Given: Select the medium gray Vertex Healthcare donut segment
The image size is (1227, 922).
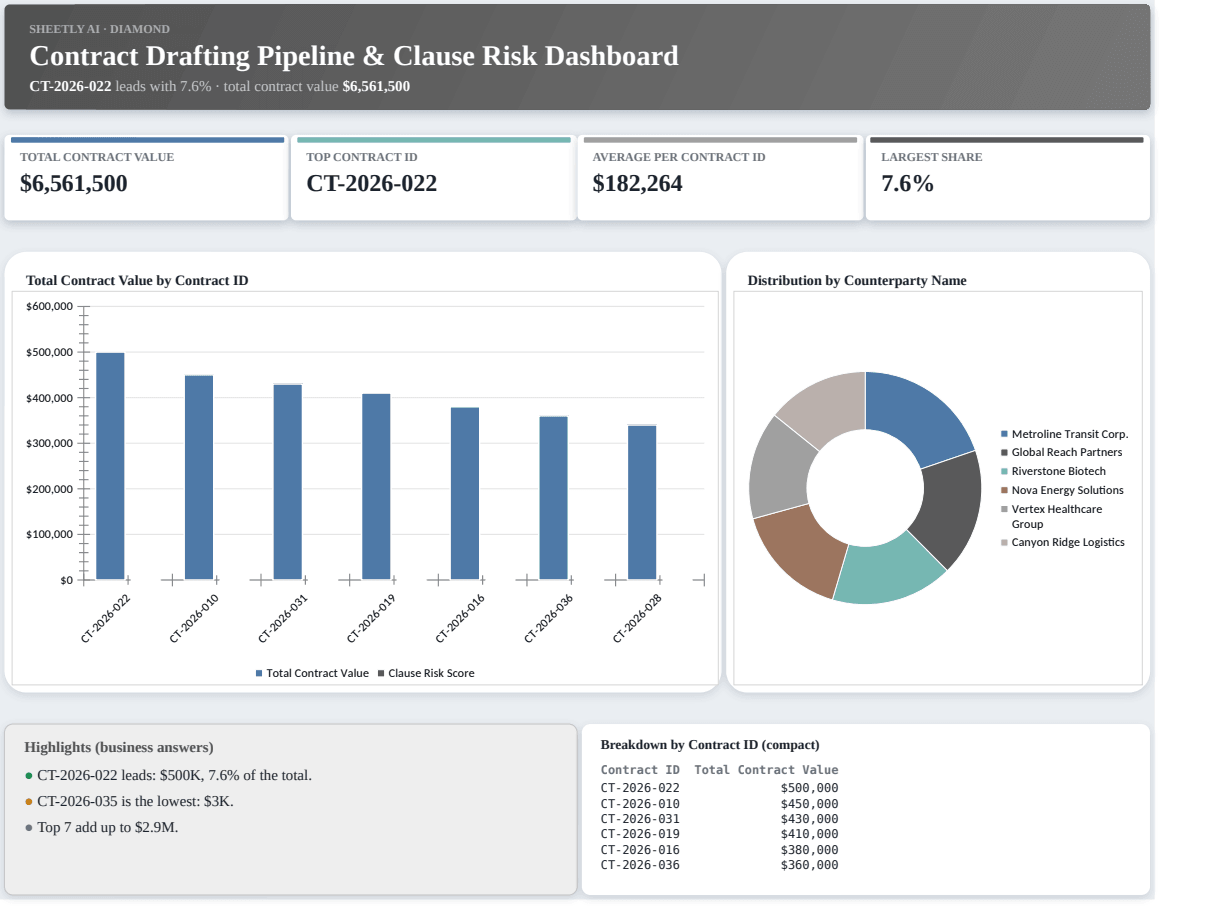Looking at the screenshot, I should click(x=778, y=469).
